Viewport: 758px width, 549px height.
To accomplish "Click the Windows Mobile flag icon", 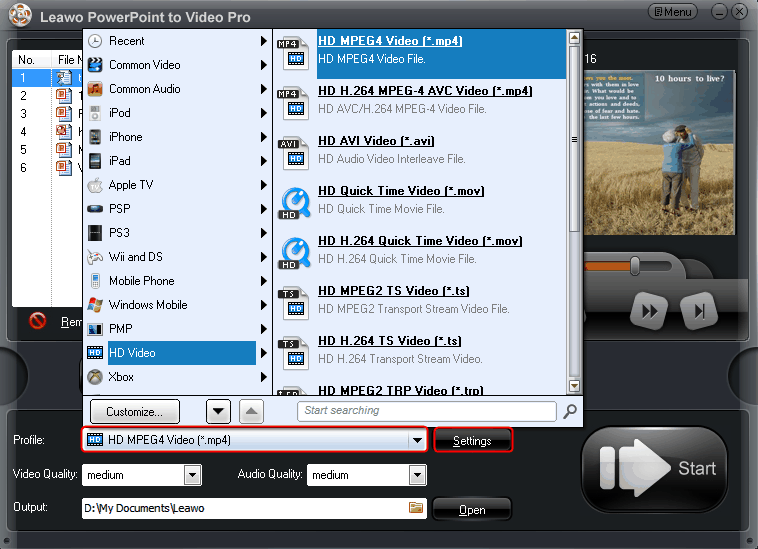I will pyautogui.click(x=95, y=305).
